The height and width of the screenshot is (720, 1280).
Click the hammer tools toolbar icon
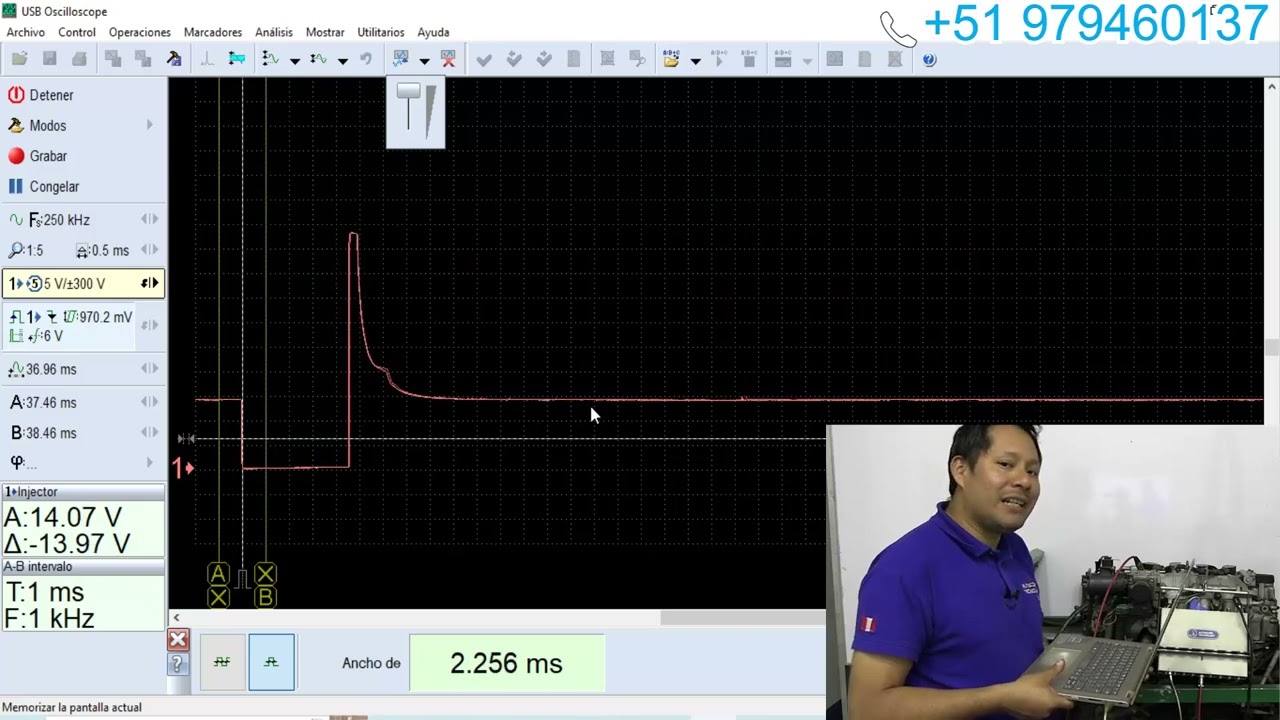(x=174, y=60)
